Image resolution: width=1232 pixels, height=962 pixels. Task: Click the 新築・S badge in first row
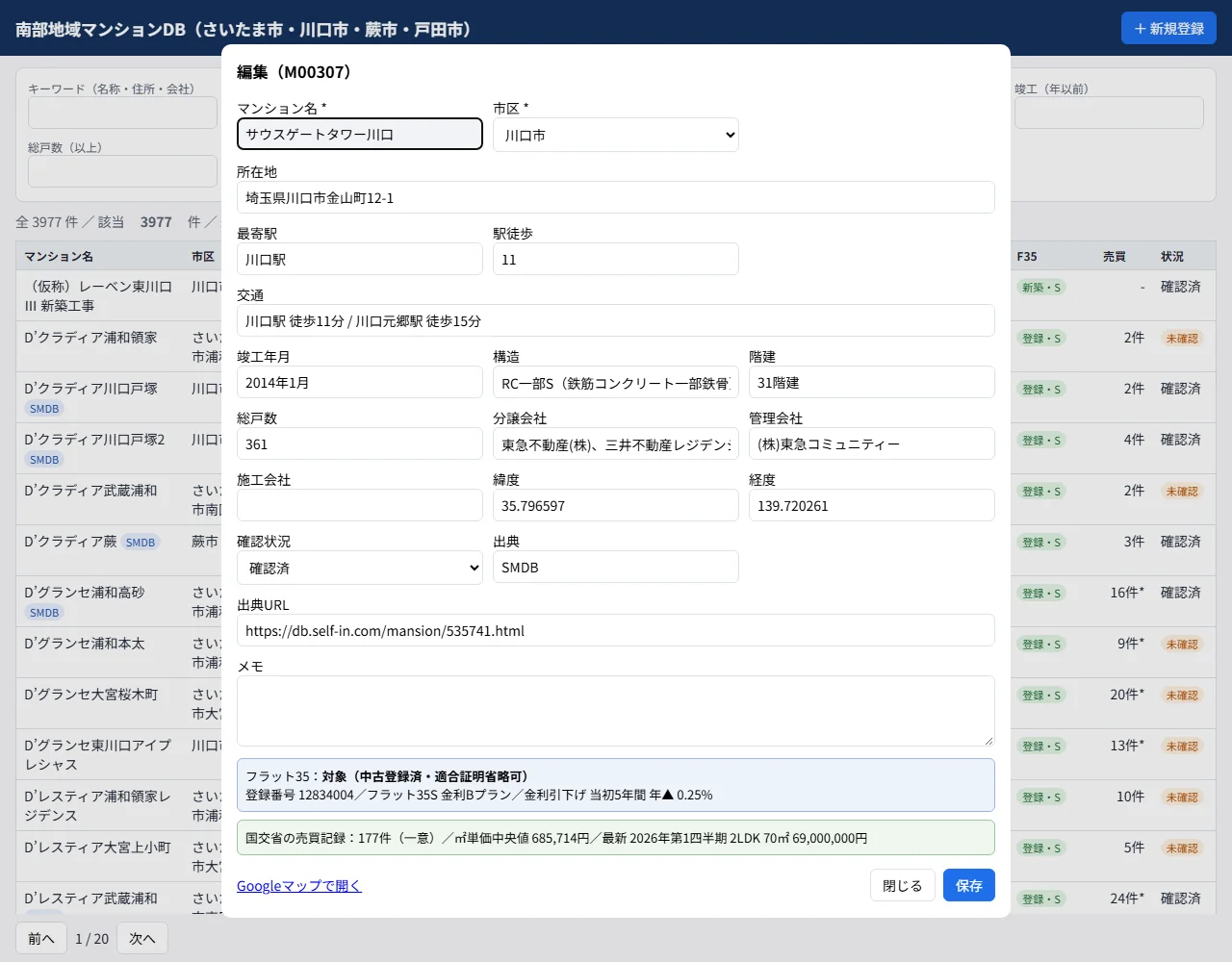click(x=1041, y=288)
